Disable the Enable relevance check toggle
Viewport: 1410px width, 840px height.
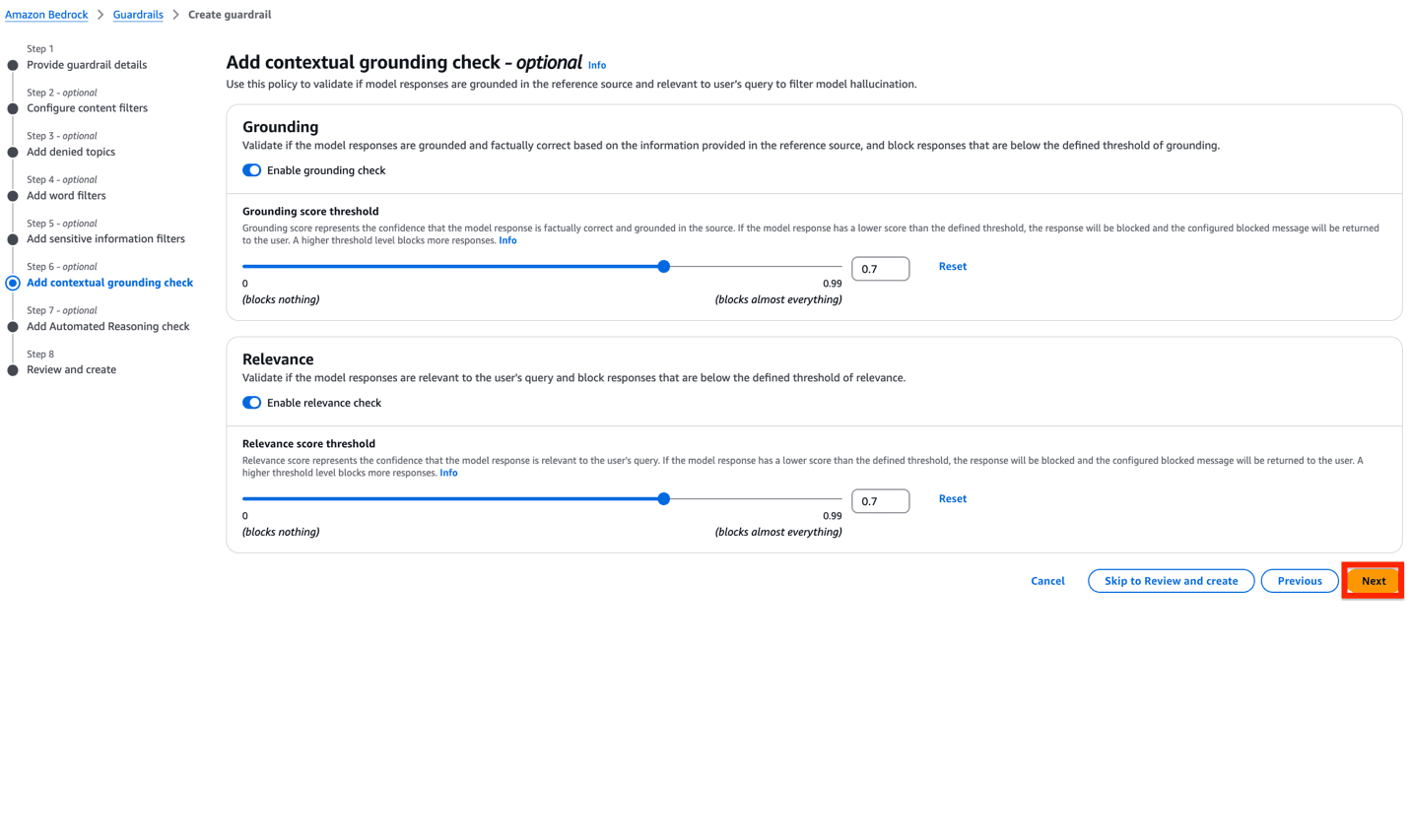click(x=251, y=402)
